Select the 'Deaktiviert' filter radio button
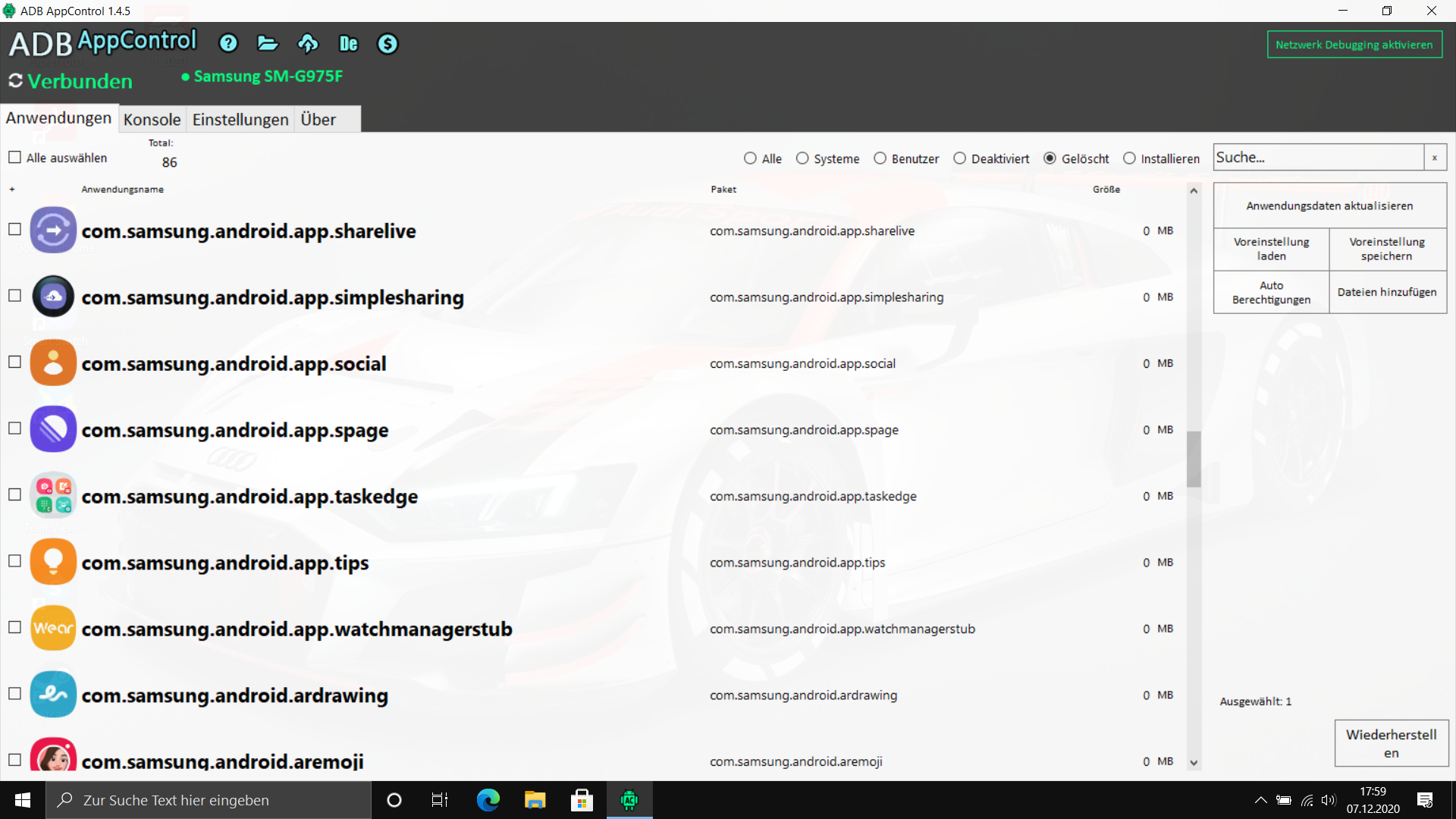 coord(959,158)
